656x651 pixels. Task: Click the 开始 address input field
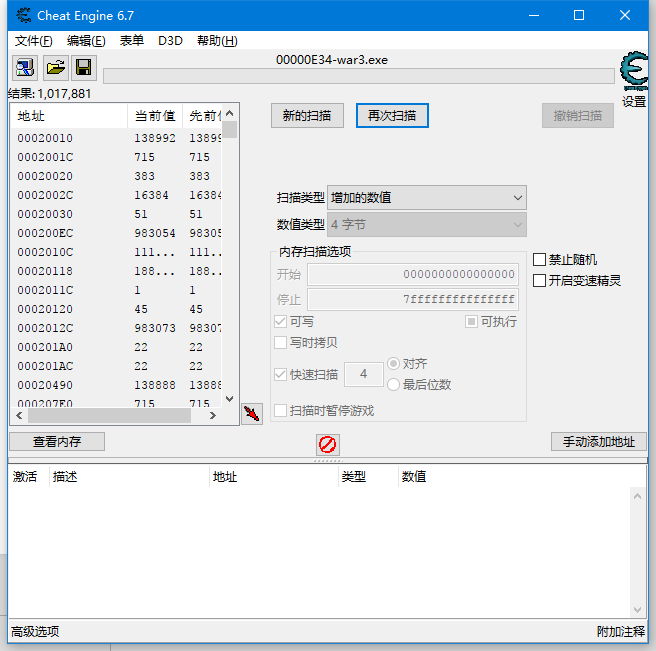coord(413,274)
